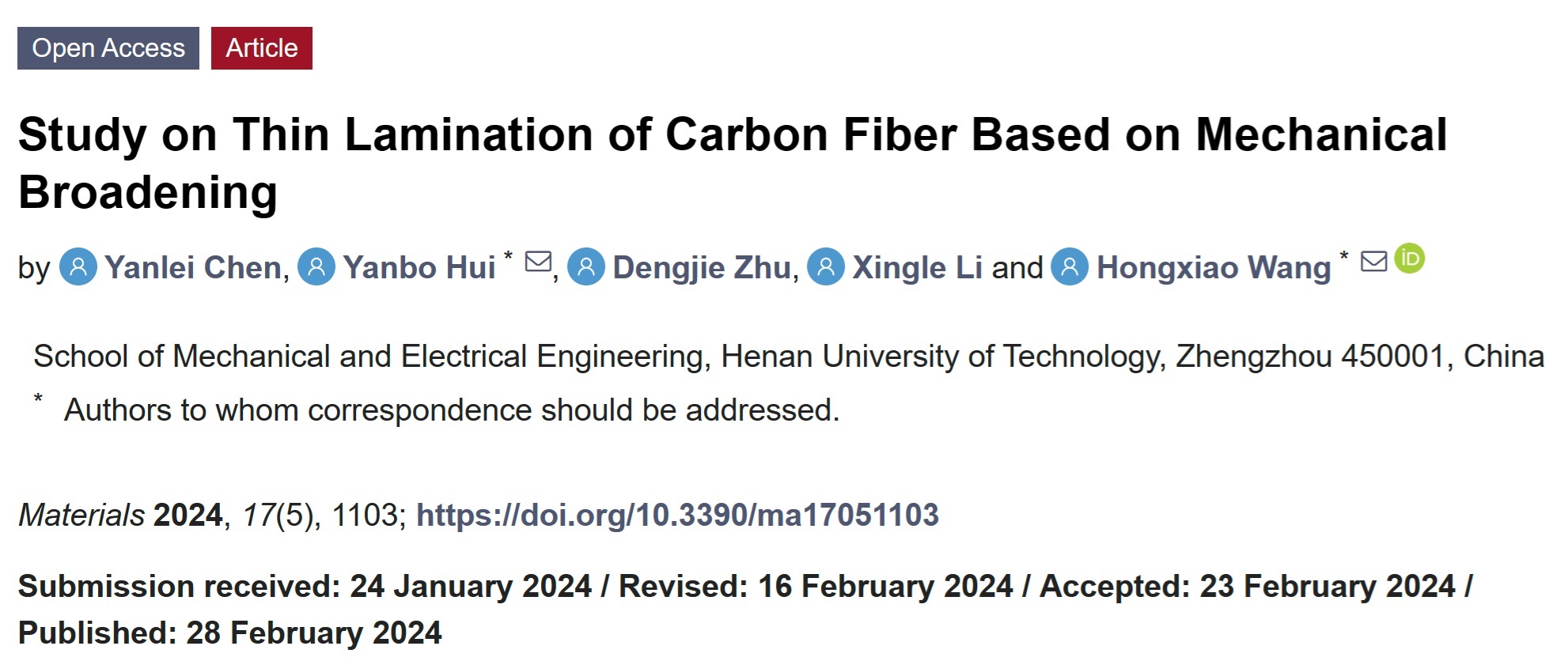Click author name Yanlei Chen
1568x661 pixels.
click(193, 268)
